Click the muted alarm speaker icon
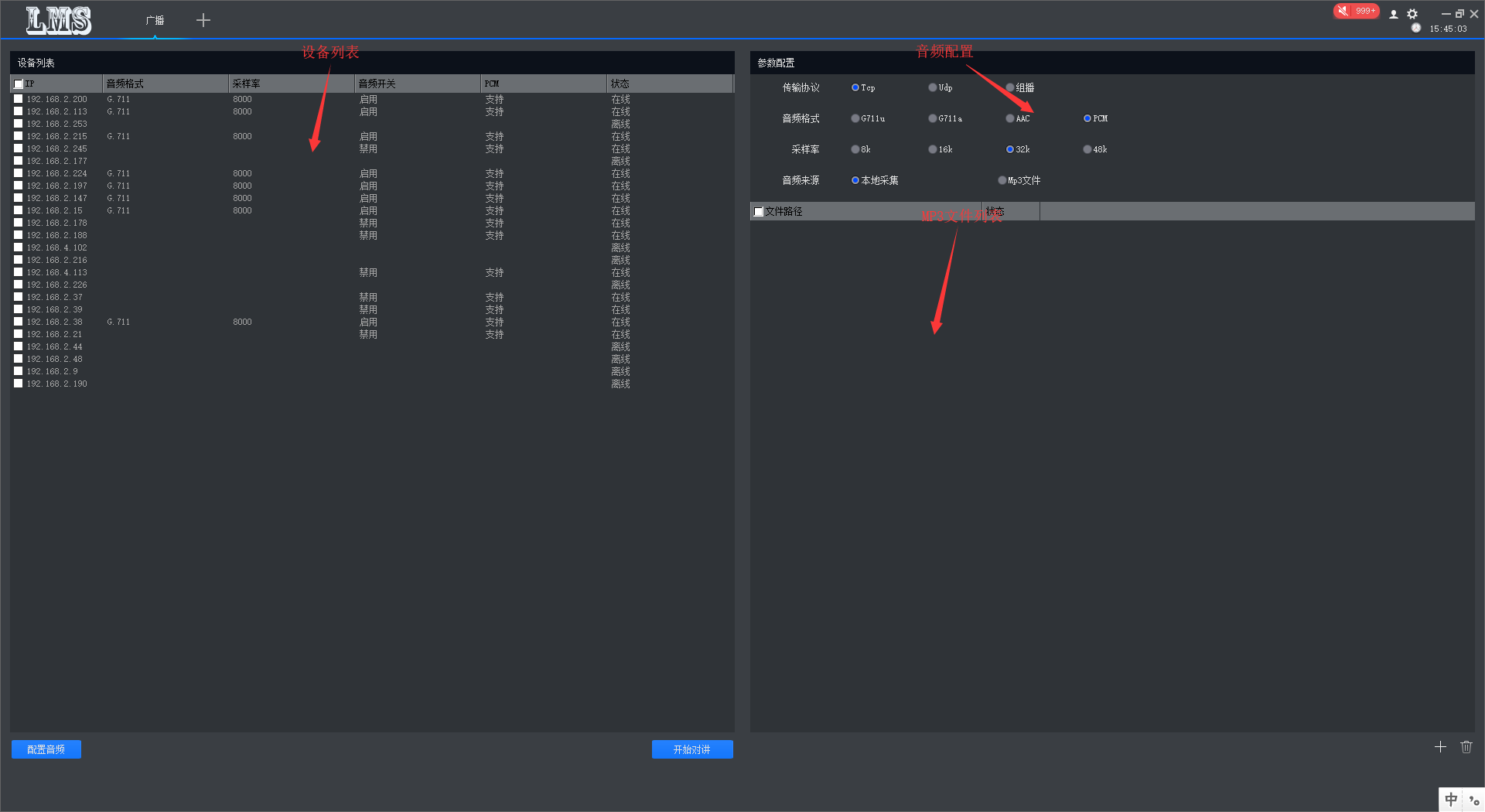1485x812 pixels. coord(1343,11)
